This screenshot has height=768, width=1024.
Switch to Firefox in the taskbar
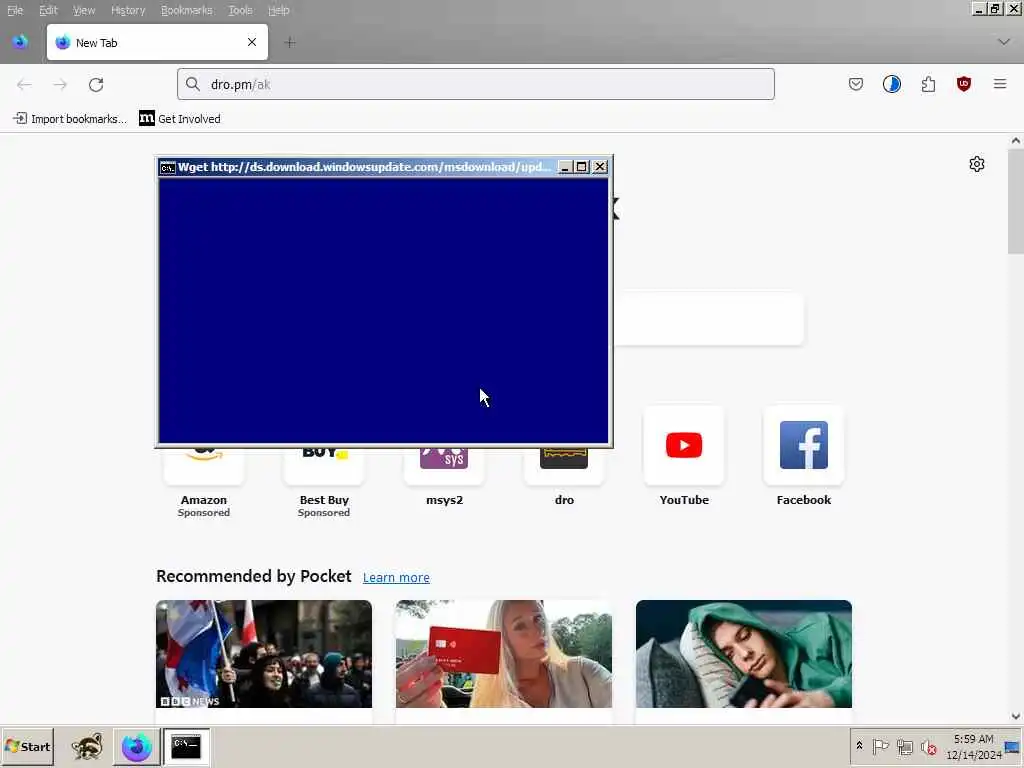click(136, 746)
